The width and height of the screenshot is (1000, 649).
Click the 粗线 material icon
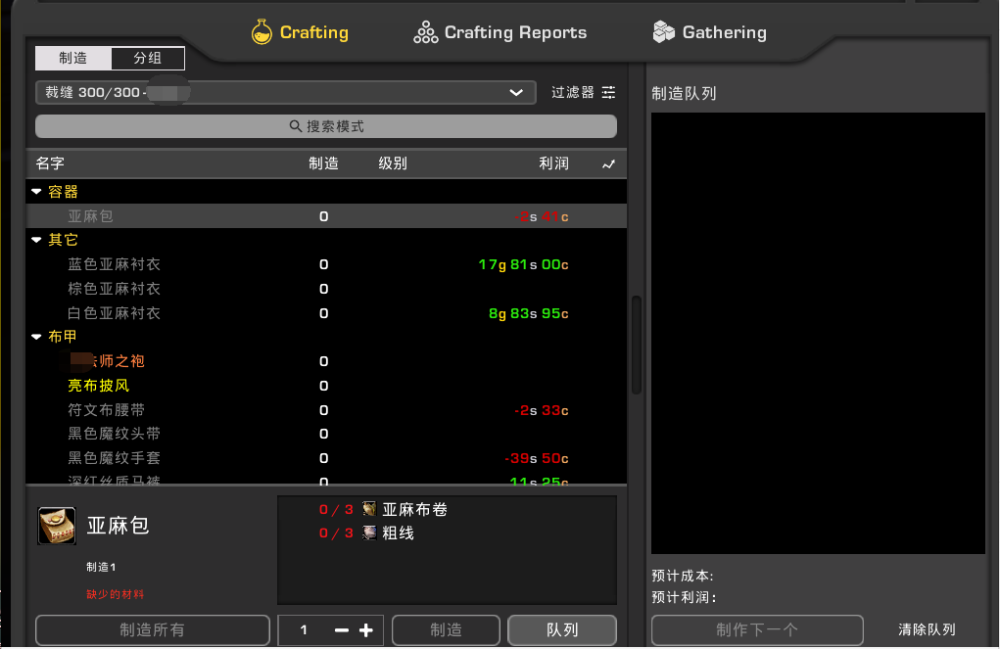(x=369, y=532)
